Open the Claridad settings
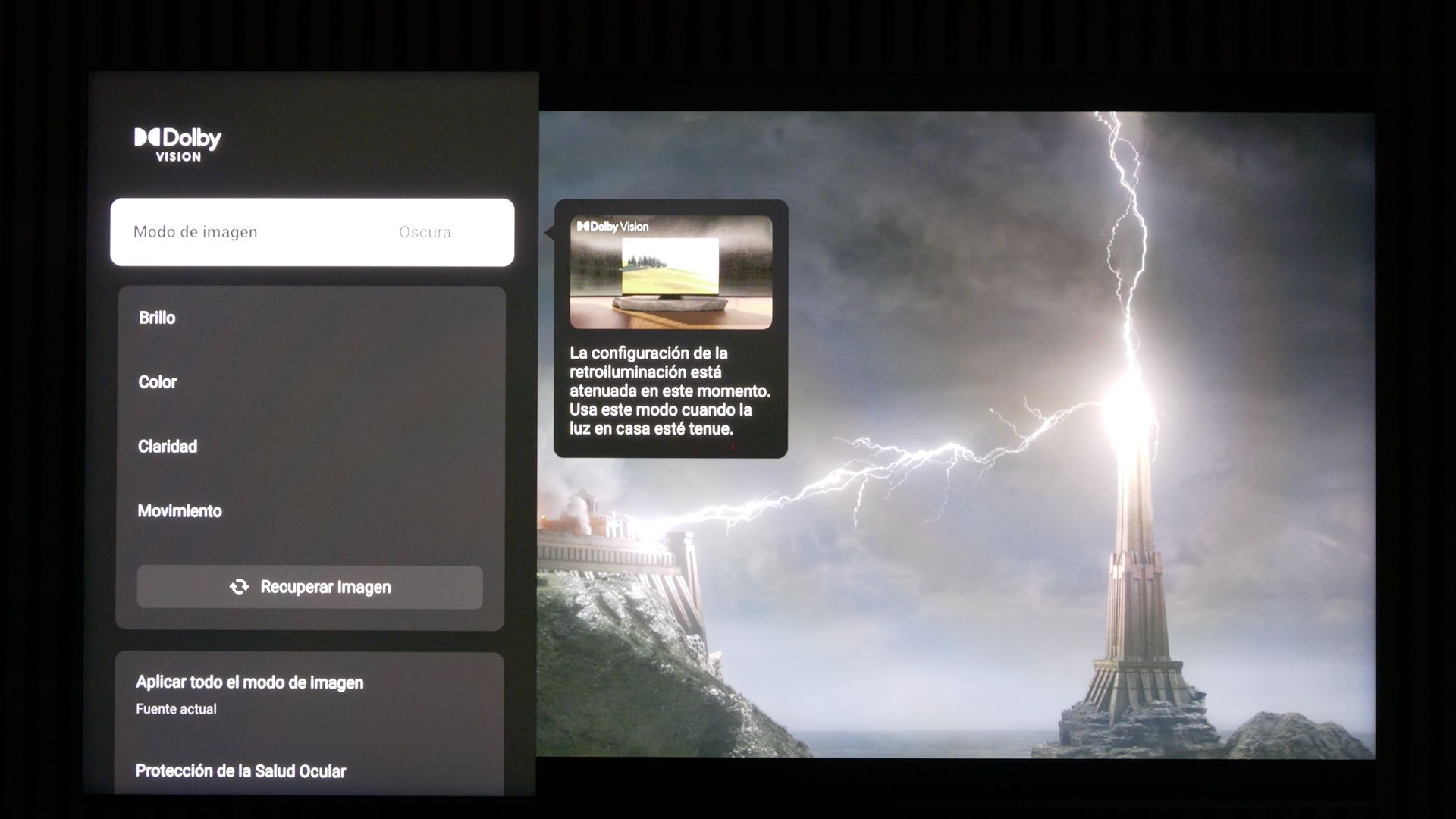This screenshot has height=819, width=1456. (309, 447)
